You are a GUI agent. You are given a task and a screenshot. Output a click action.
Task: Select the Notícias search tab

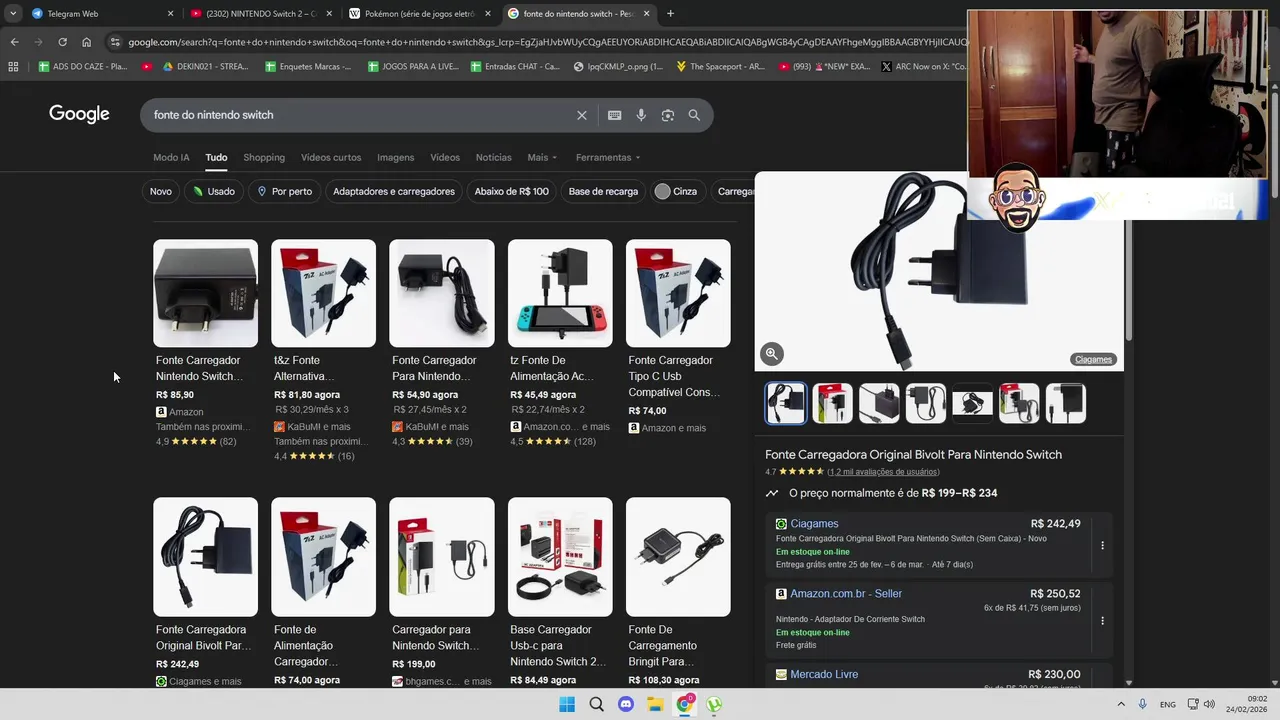493,157
